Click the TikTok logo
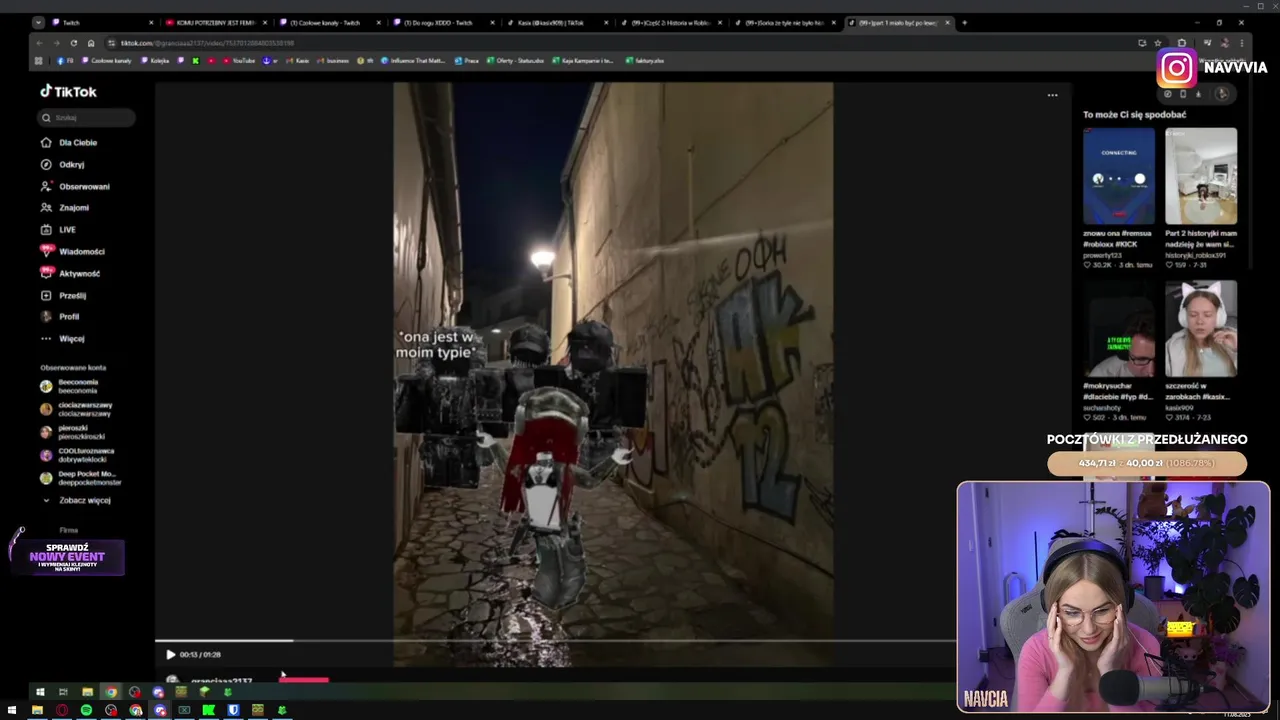Viewport: 1280px width, 720px height. point(68,91)
